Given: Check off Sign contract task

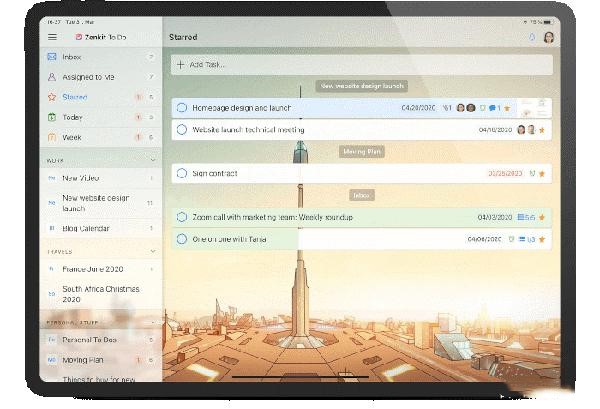Looking at the screenshot, I should 181,173.
